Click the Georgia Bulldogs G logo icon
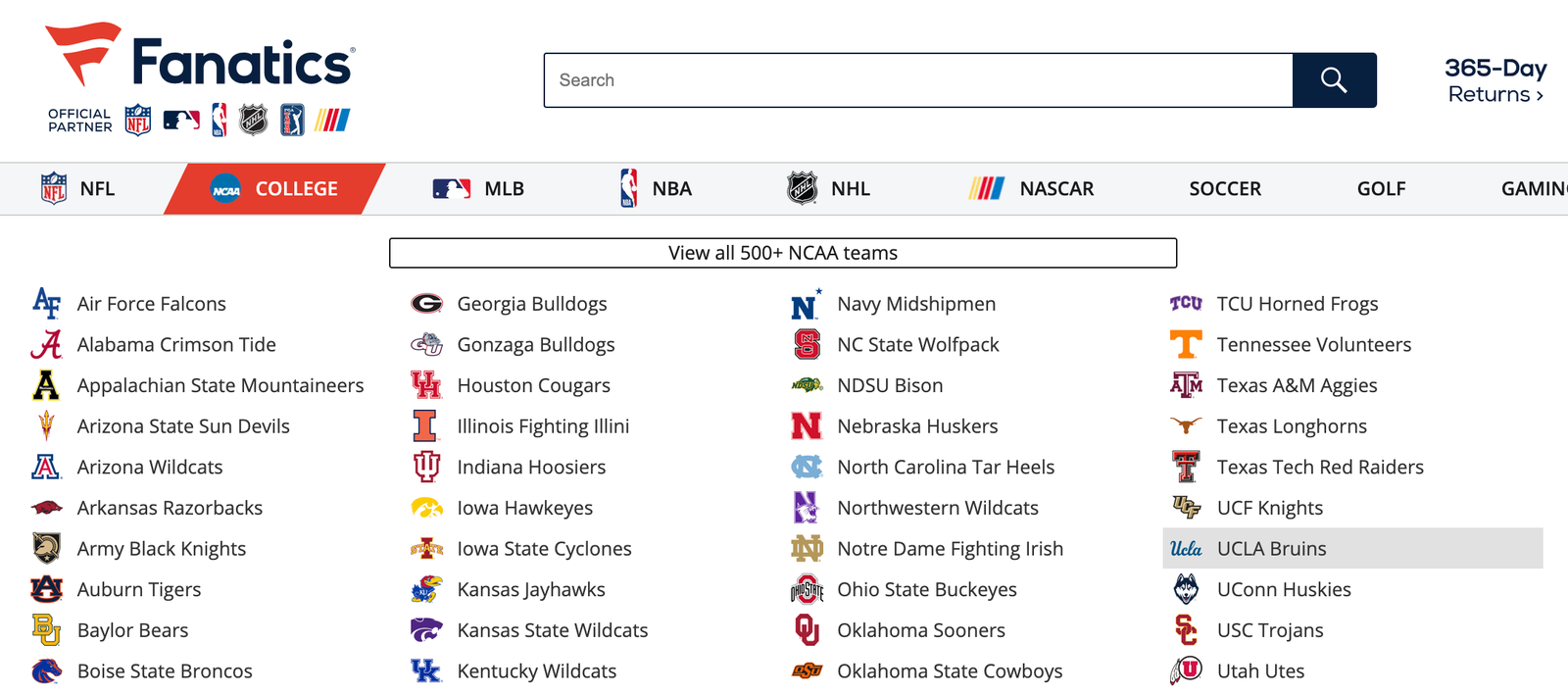1568x694 pixels. click(x=426, y=304)
